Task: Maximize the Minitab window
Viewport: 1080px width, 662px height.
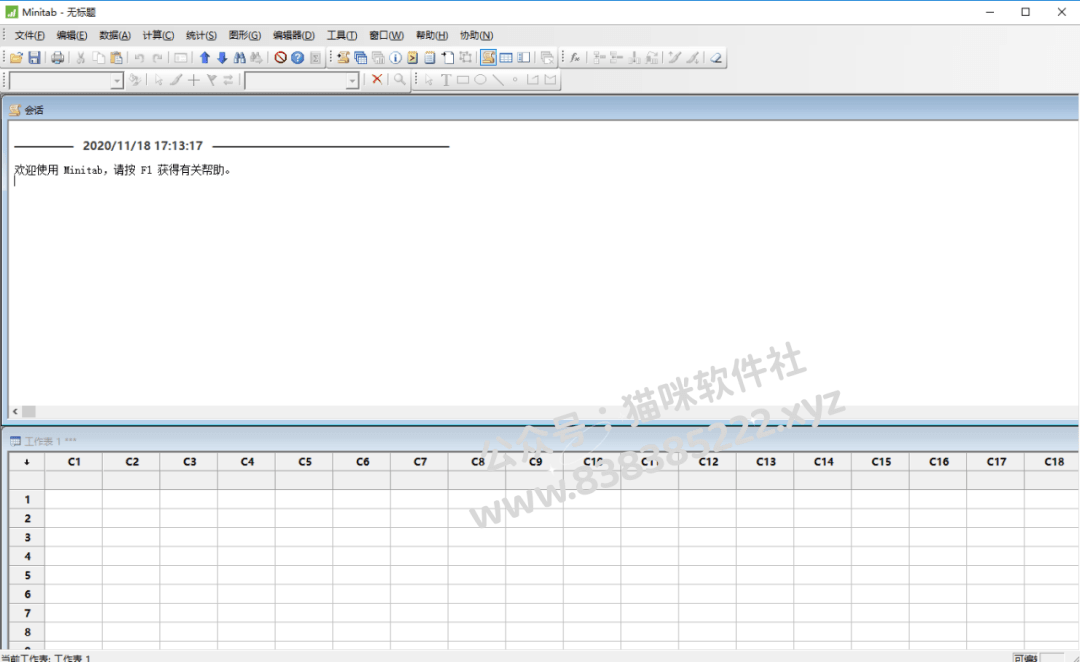Action: (1026, 12)
